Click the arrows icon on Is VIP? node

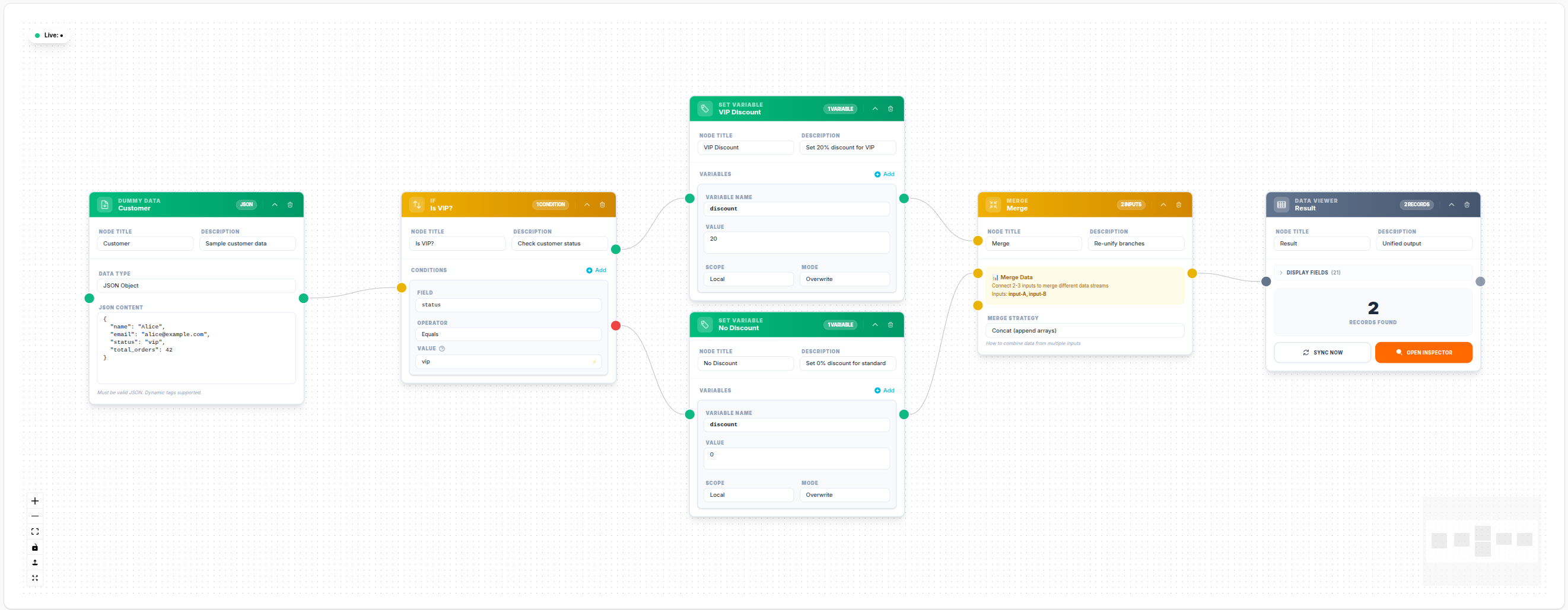tap(417, 204)
